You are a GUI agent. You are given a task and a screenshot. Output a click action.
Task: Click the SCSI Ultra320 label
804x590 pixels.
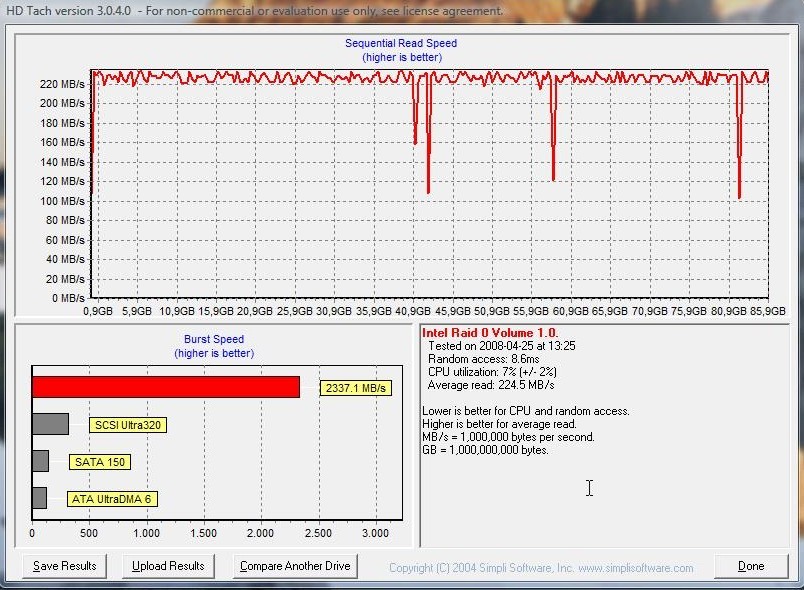128,425
